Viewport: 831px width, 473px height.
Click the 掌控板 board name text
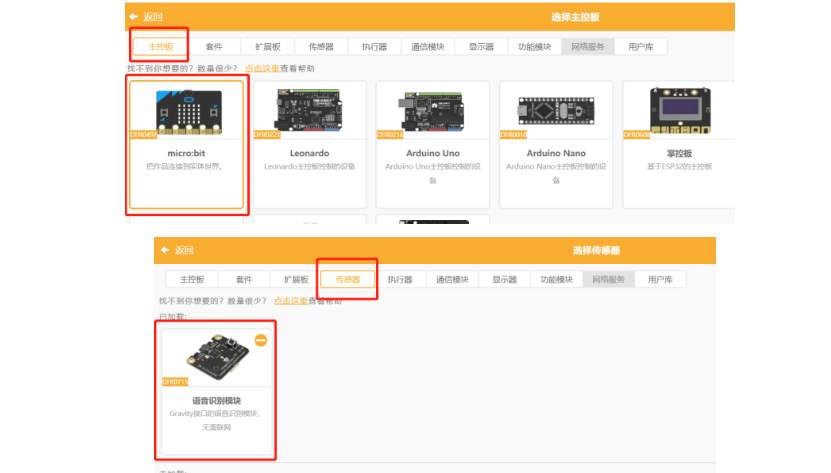point(679,153)
